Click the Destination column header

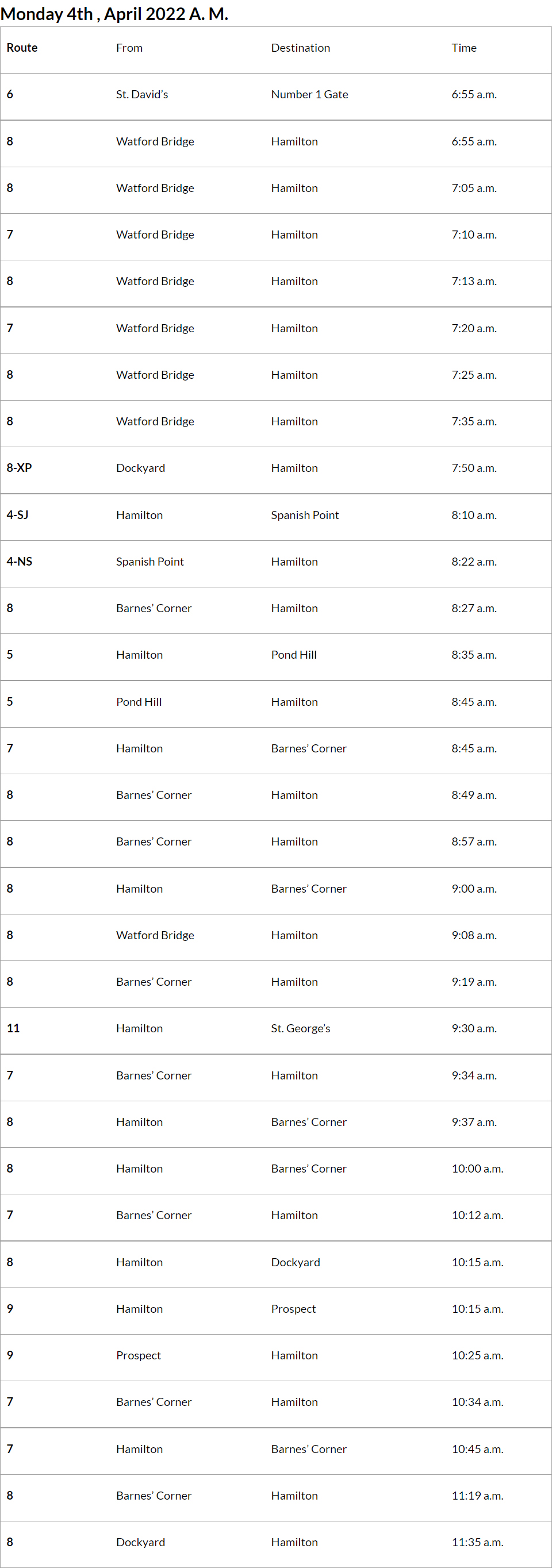coord(301,48)
